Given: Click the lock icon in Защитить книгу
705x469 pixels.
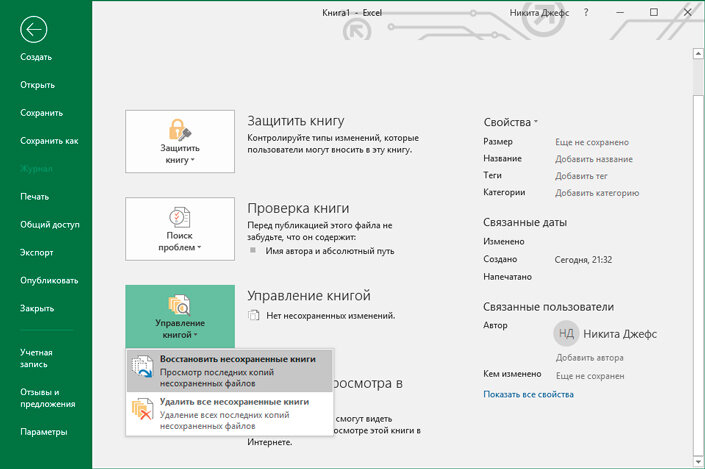Looking at the screenshot, I should [x=180, y=130].
